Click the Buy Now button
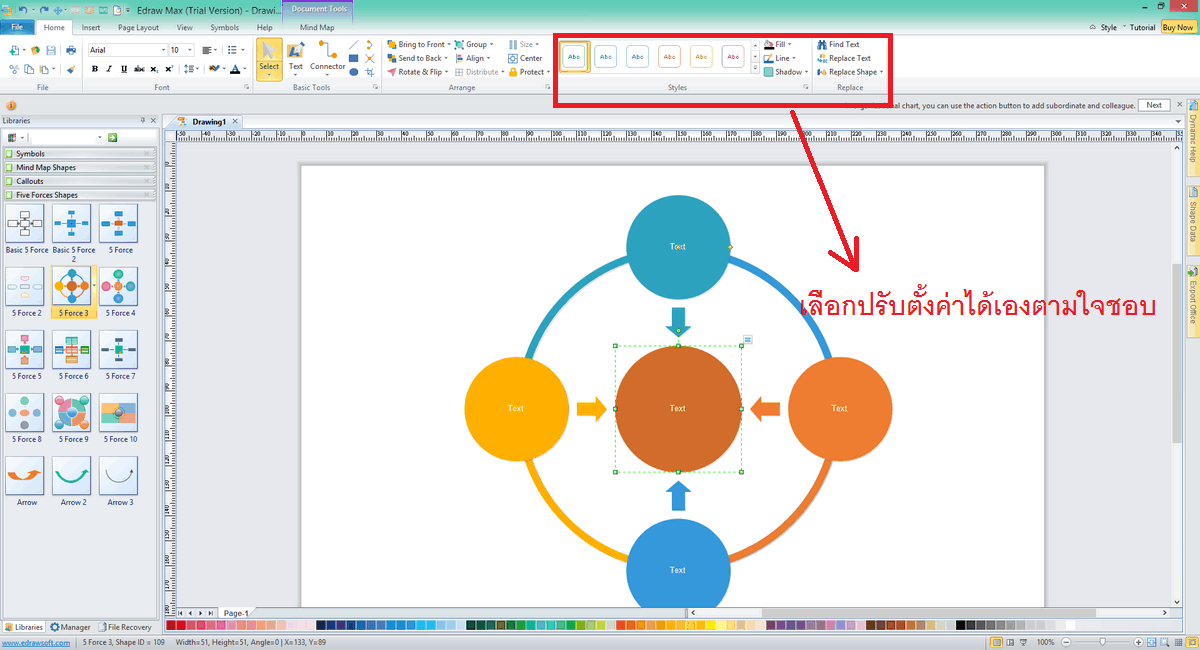Screen dimensions: 1200x650 click(x=1177, y=28)
